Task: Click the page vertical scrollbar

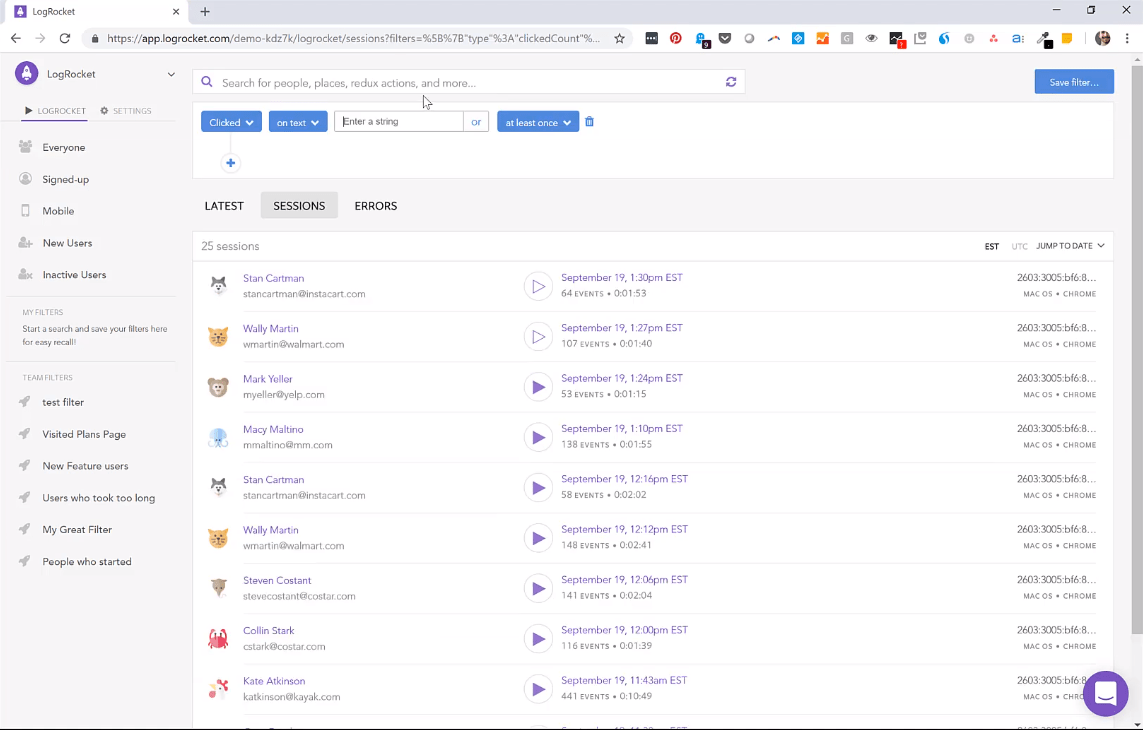Action: coord(1136,350)
